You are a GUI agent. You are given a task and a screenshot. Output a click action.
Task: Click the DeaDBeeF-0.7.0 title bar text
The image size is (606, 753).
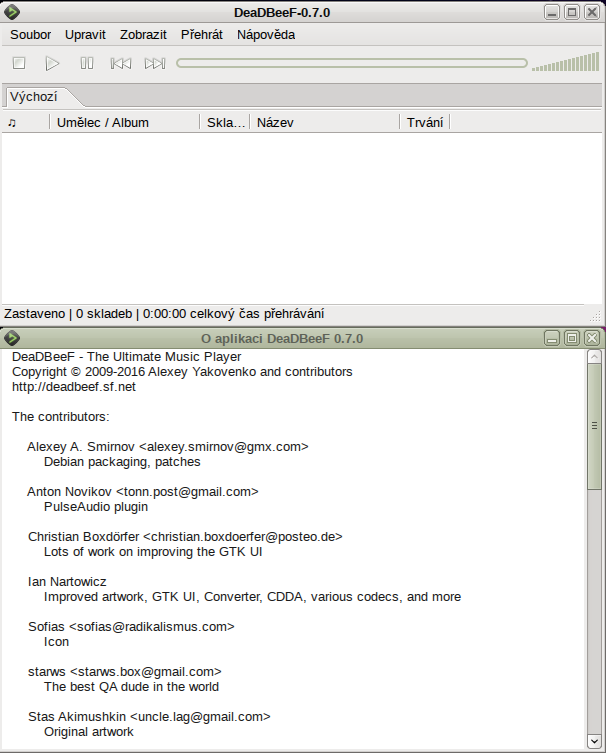point(282,12)
